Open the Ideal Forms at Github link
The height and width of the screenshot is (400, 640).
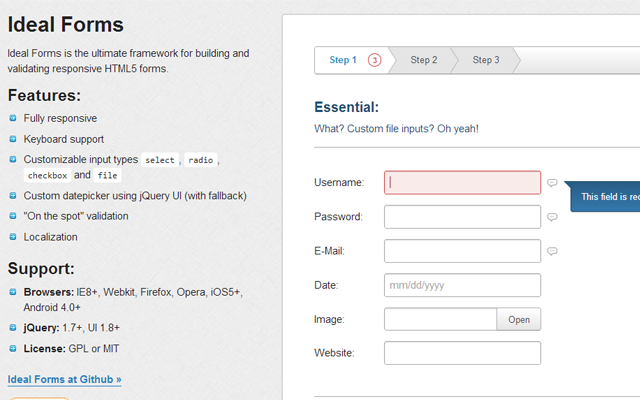(x=64, y=380)
